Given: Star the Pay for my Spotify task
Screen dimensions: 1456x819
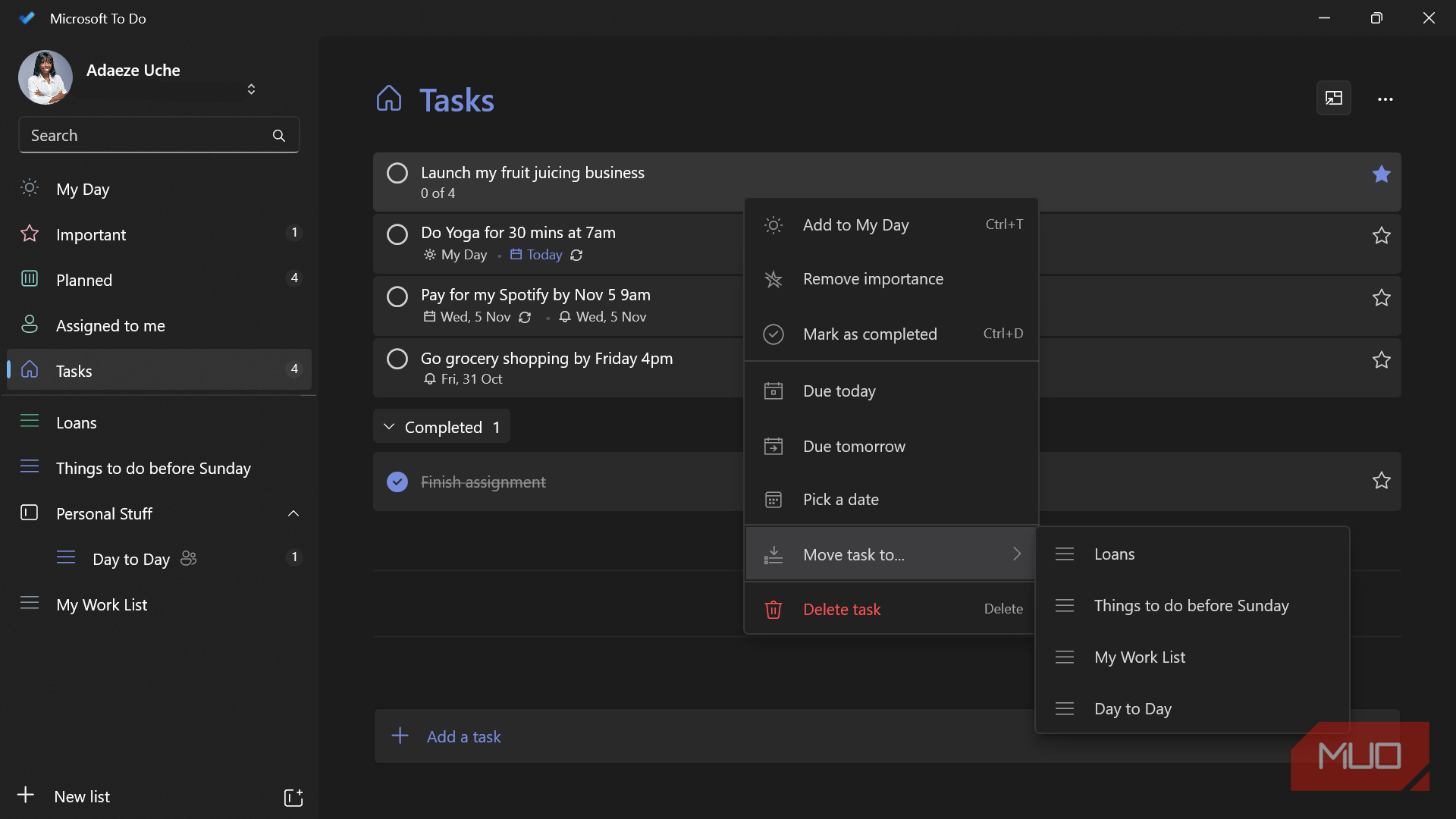Looking at the screenshot, I should 1382,298.
